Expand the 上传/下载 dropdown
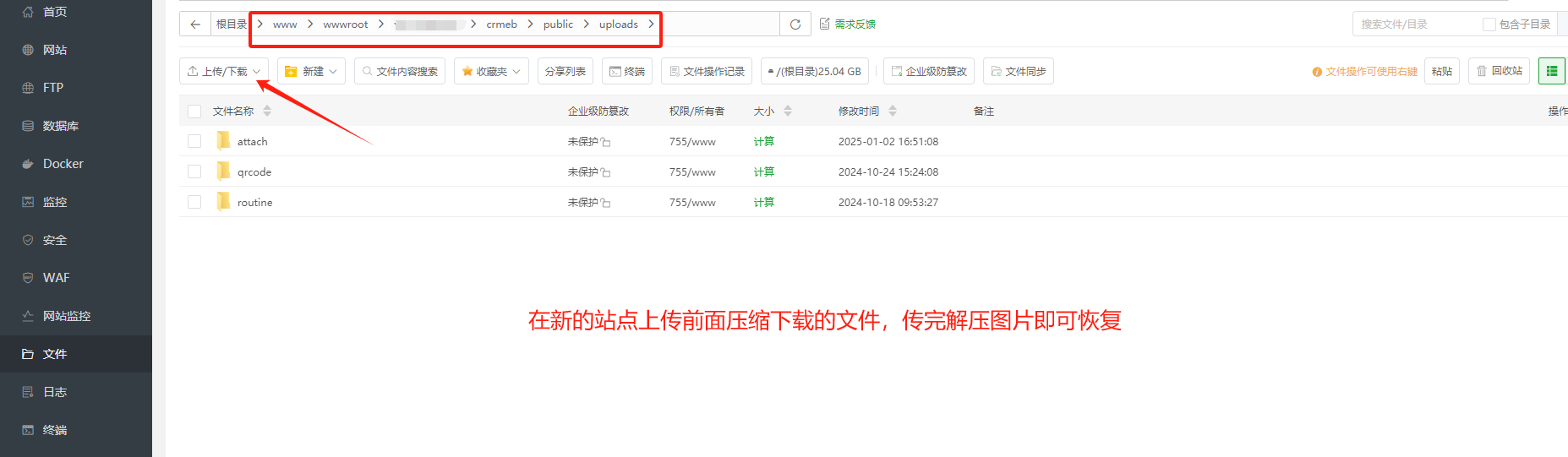The height and width of the screenshot is (457, 1568). (224, 71)
